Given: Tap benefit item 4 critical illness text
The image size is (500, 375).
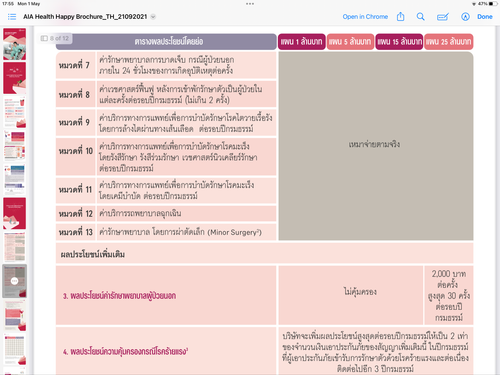Looking at the screenshot, I should pos(125,351).
